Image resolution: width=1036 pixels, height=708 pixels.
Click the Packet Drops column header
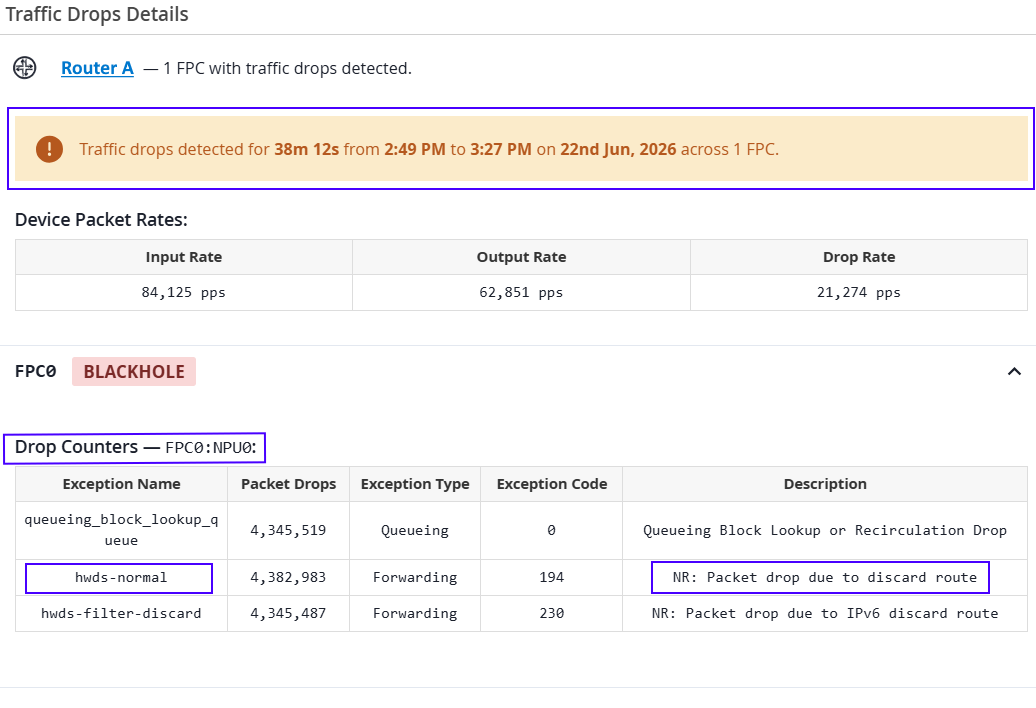[289, 484]
